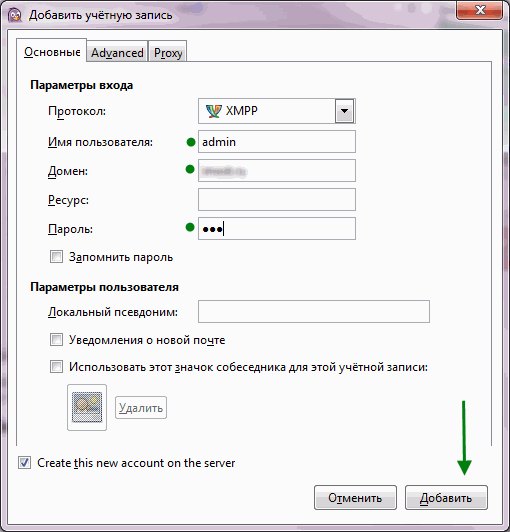Select the Основные tab

[52, 52]
